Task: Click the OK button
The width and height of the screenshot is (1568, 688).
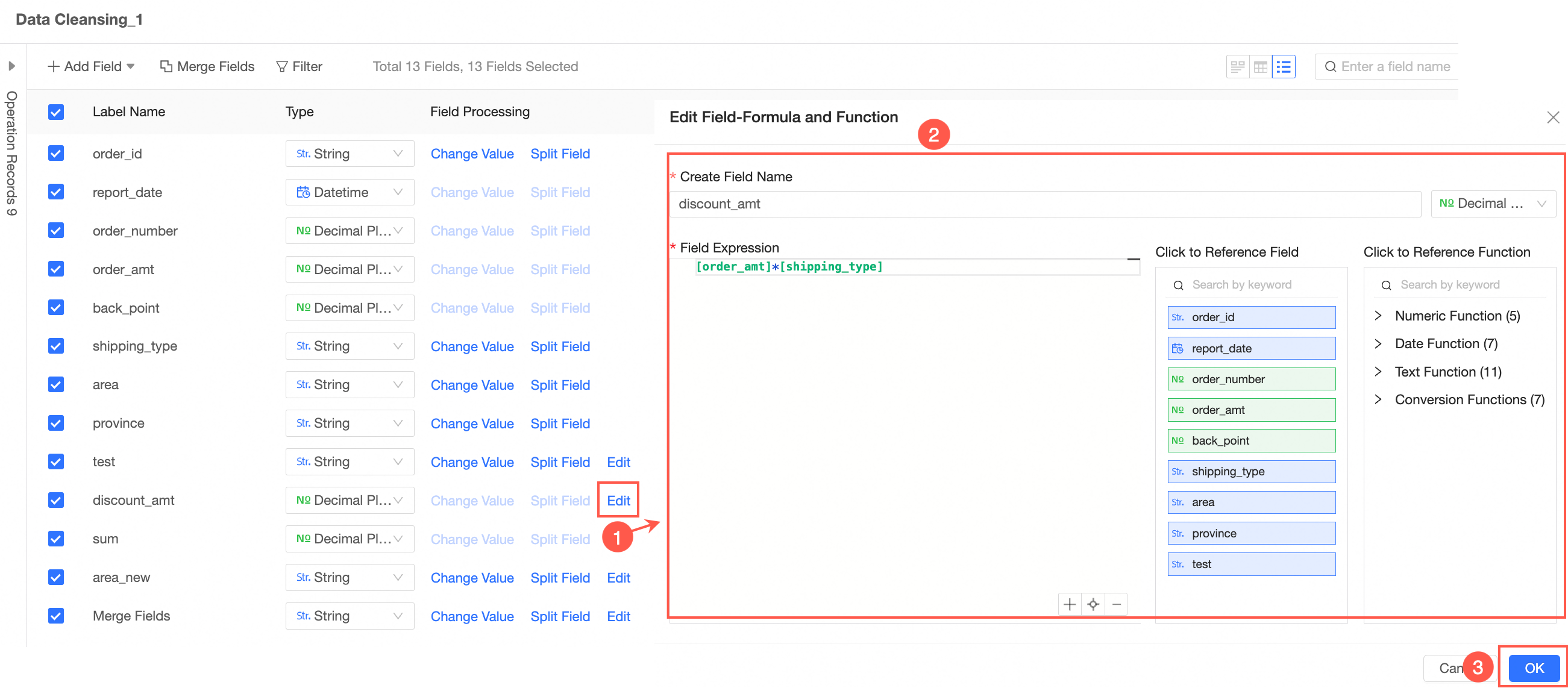Action: [1534, 668]
